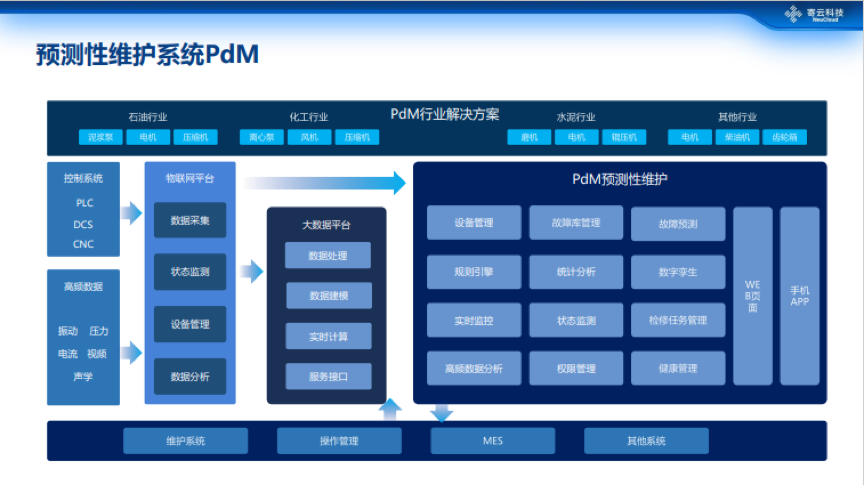Screen dimensions: 864x485
Task: Click the NeuCloud logo in the corner
Action: coord(814,14)
